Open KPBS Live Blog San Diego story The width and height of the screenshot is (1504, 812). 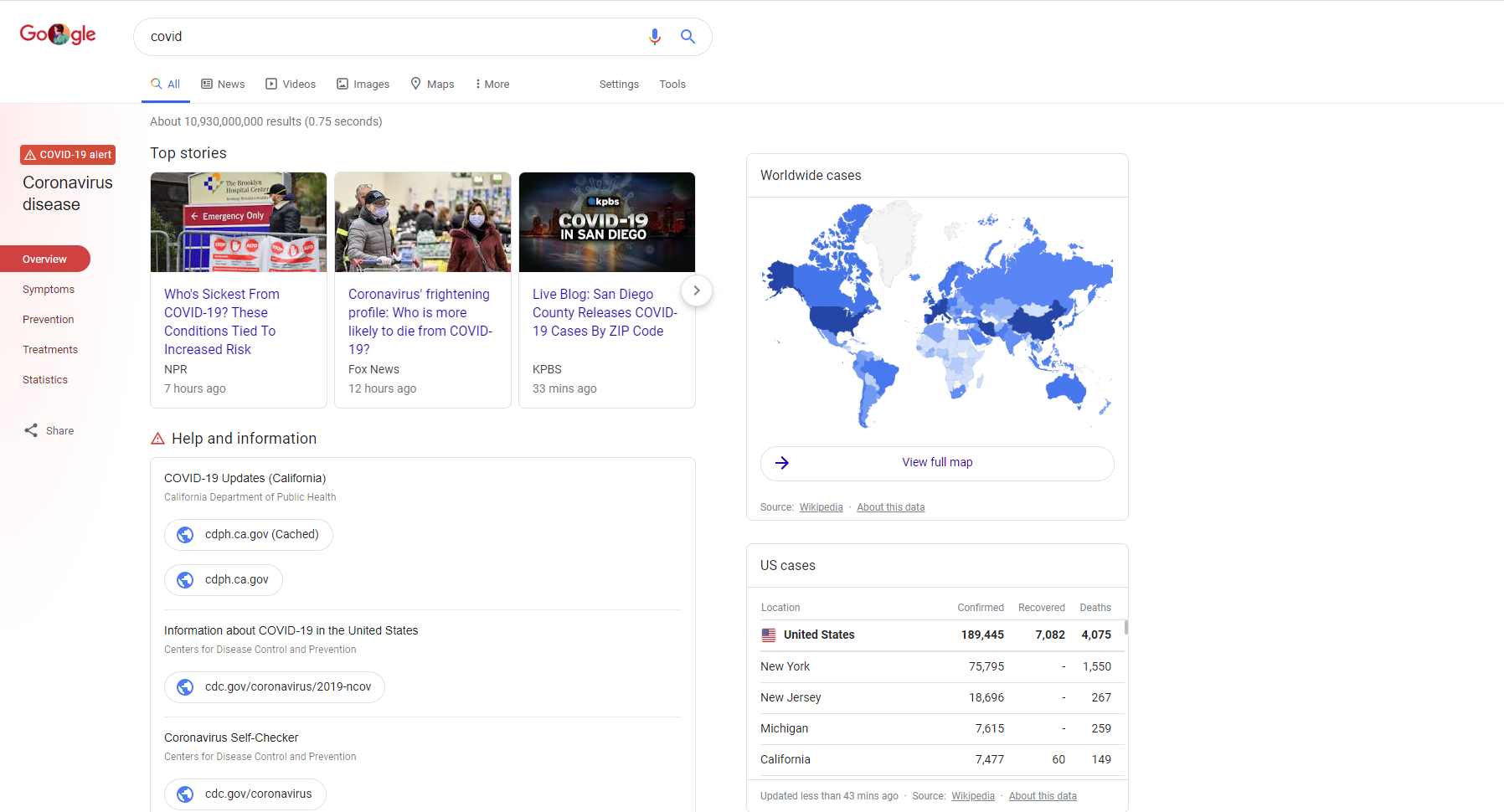[x=605, y=313]
